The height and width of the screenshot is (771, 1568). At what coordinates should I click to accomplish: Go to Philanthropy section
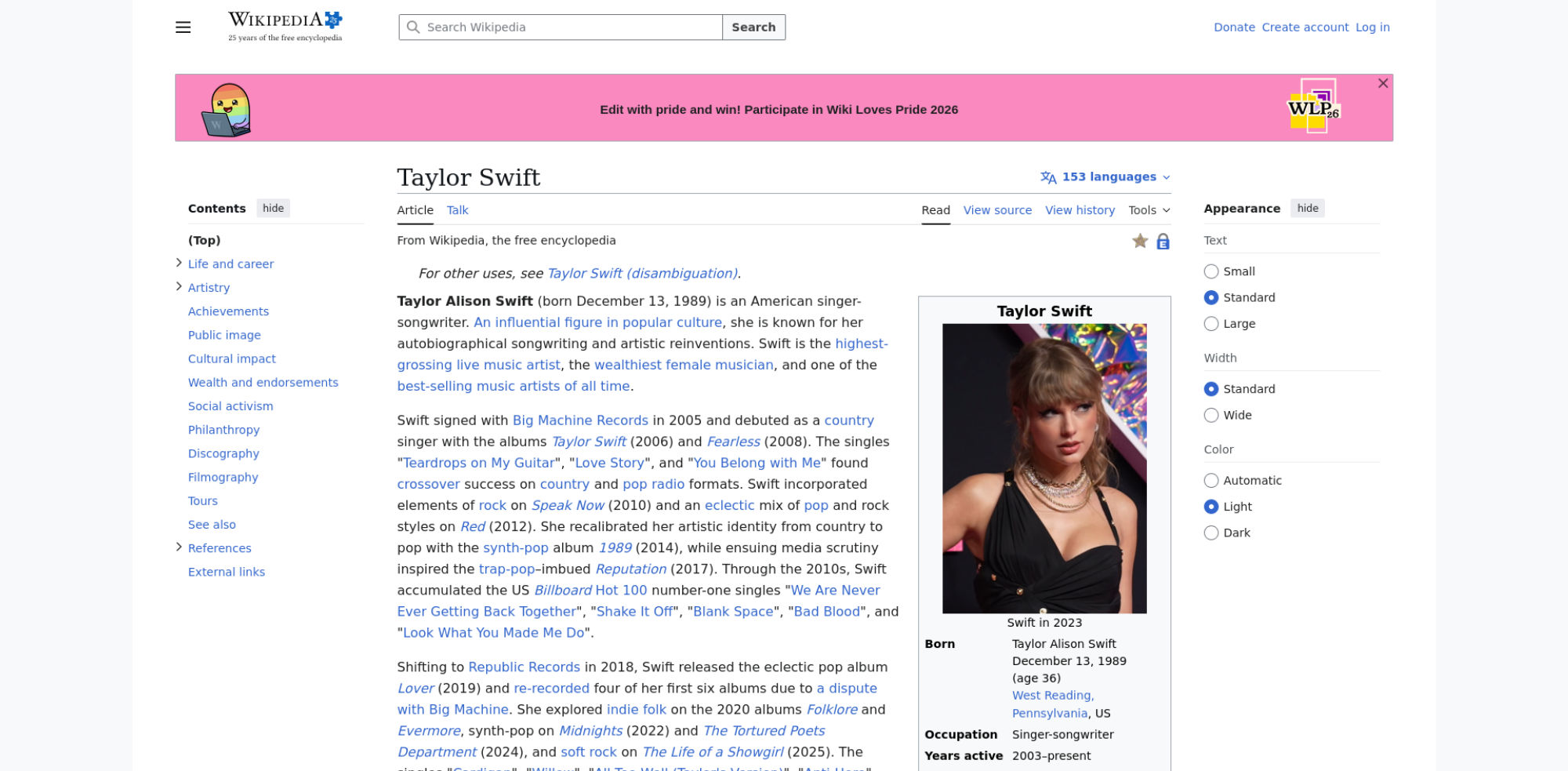coord(223,430)
